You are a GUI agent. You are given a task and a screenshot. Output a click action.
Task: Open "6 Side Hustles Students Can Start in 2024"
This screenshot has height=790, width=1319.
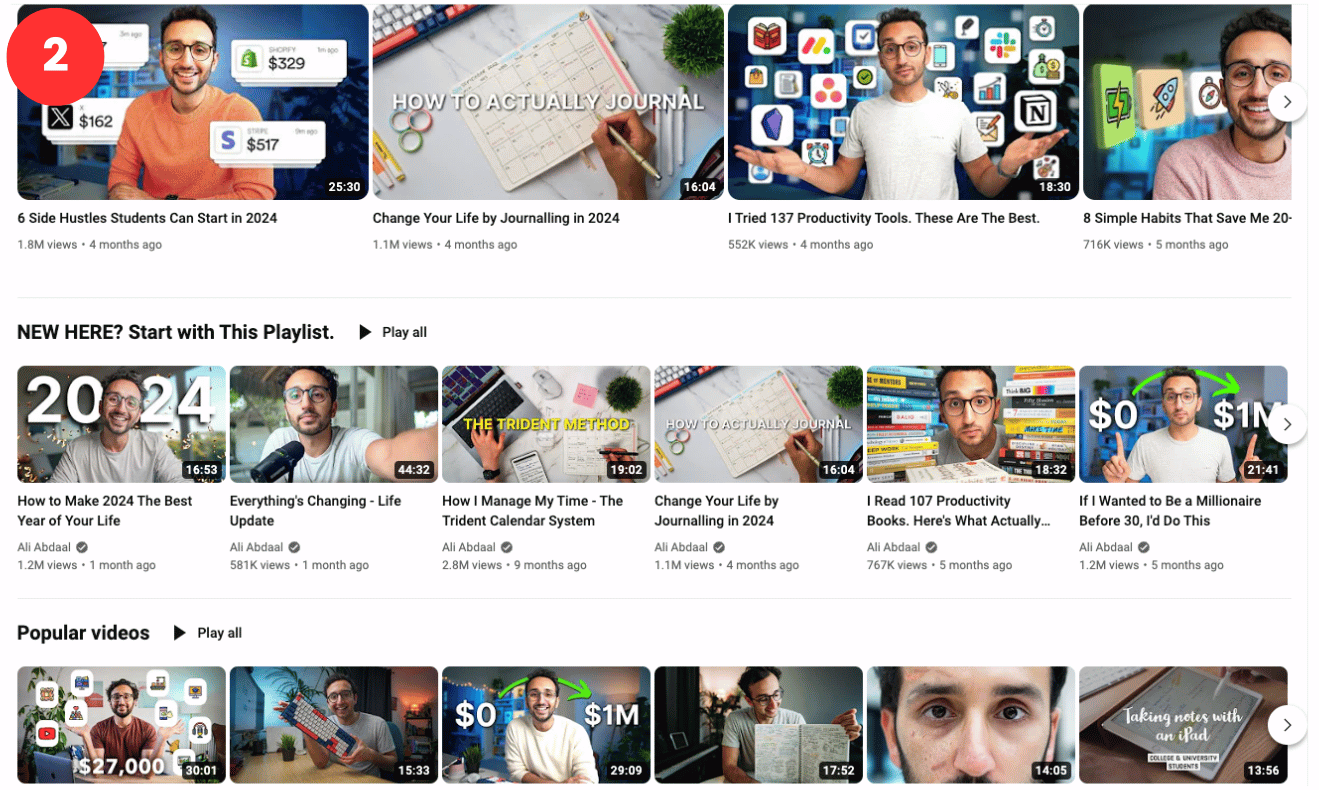pyautogui.click(x=148, y=218)
